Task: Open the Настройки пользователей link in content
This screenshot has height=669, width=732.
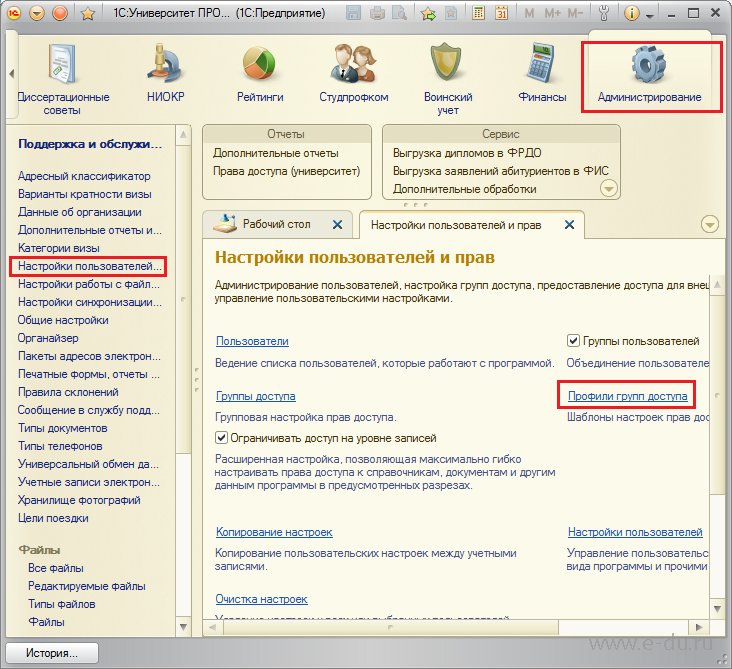Action: pos(635,532)
